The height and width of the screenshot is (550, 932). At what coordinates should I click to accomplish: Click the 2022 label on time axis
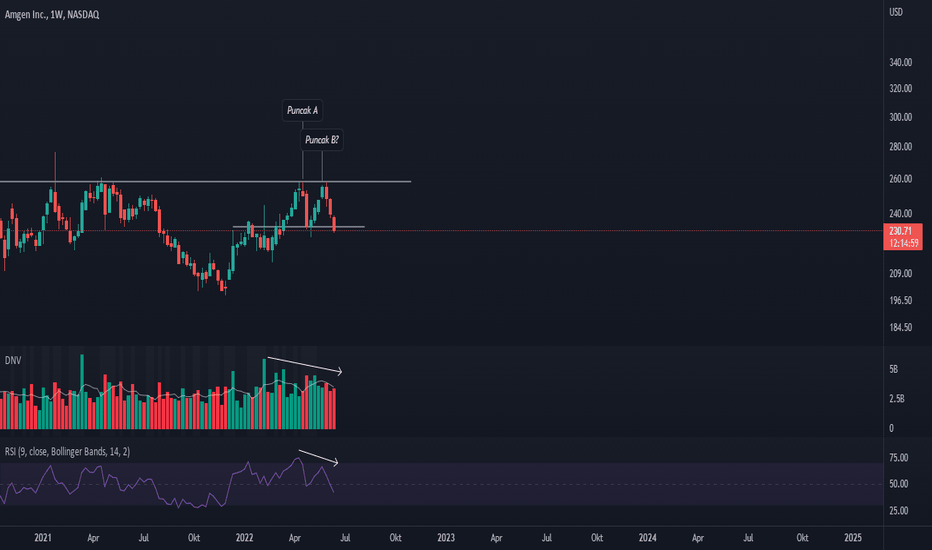tap(244, 538)
